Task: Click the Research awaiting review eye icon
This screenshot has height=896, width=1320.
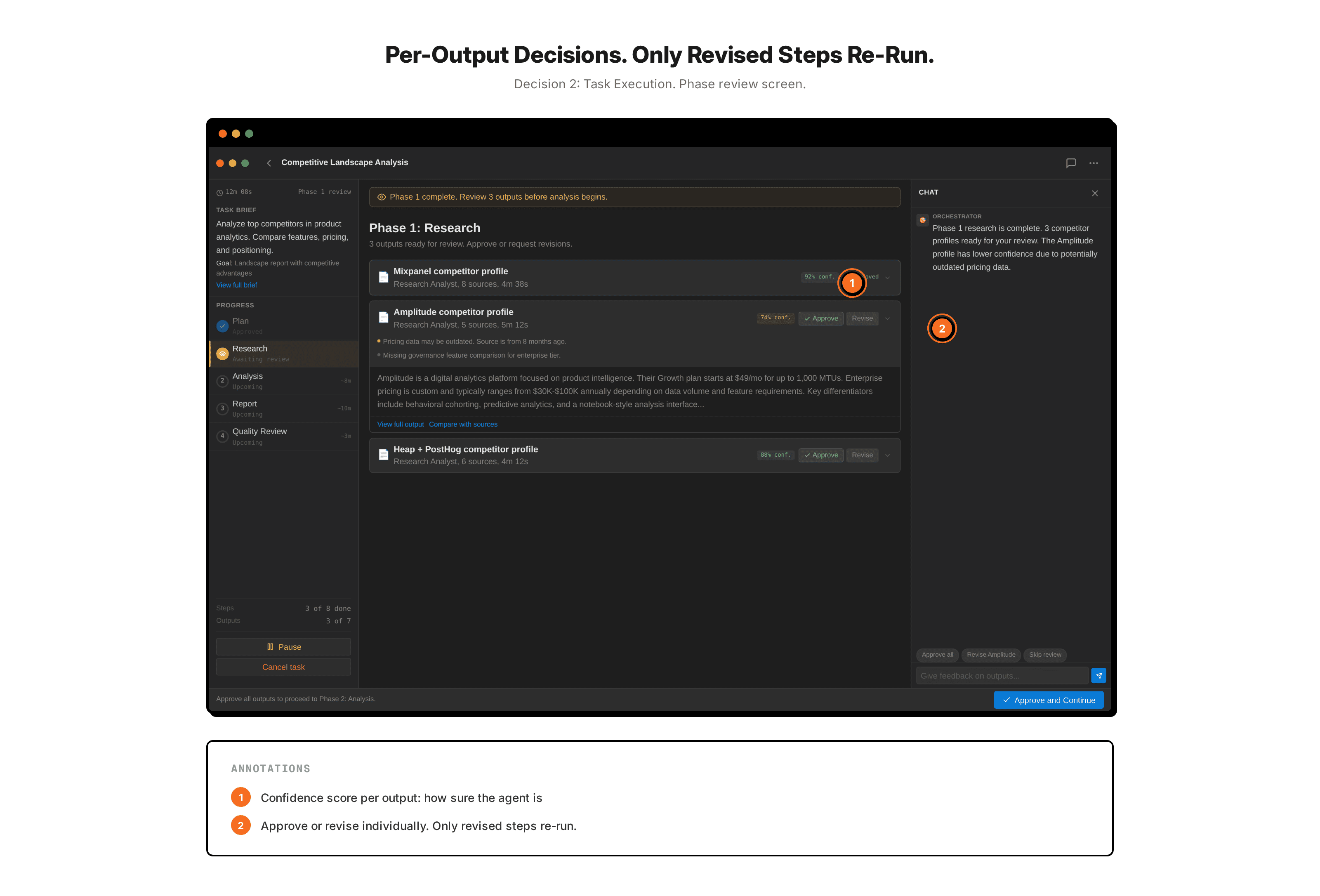Action: pos(222,354)
